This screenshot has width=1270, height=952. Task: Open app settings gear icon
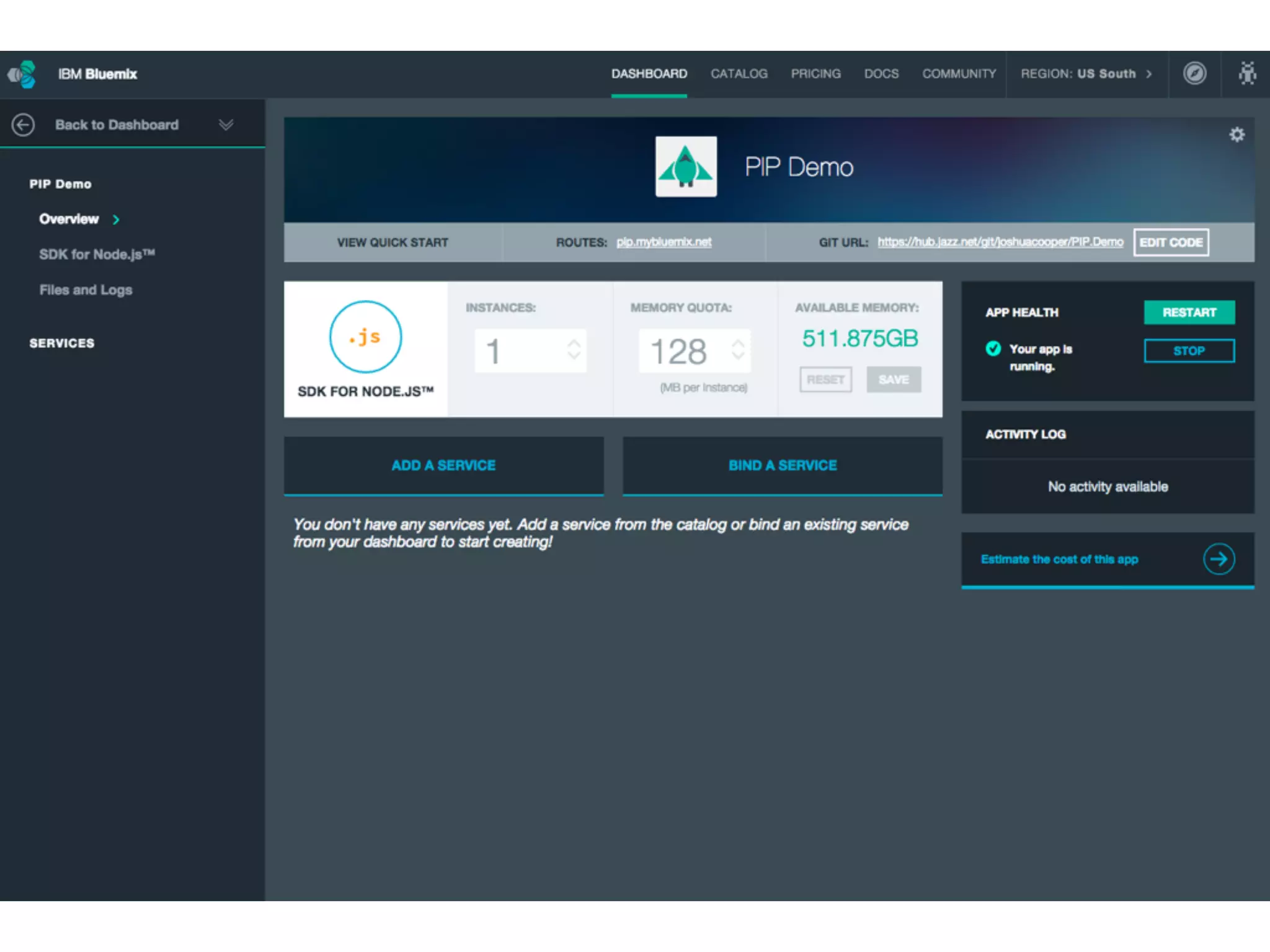pyautogui.click(x=1237, y=134)
